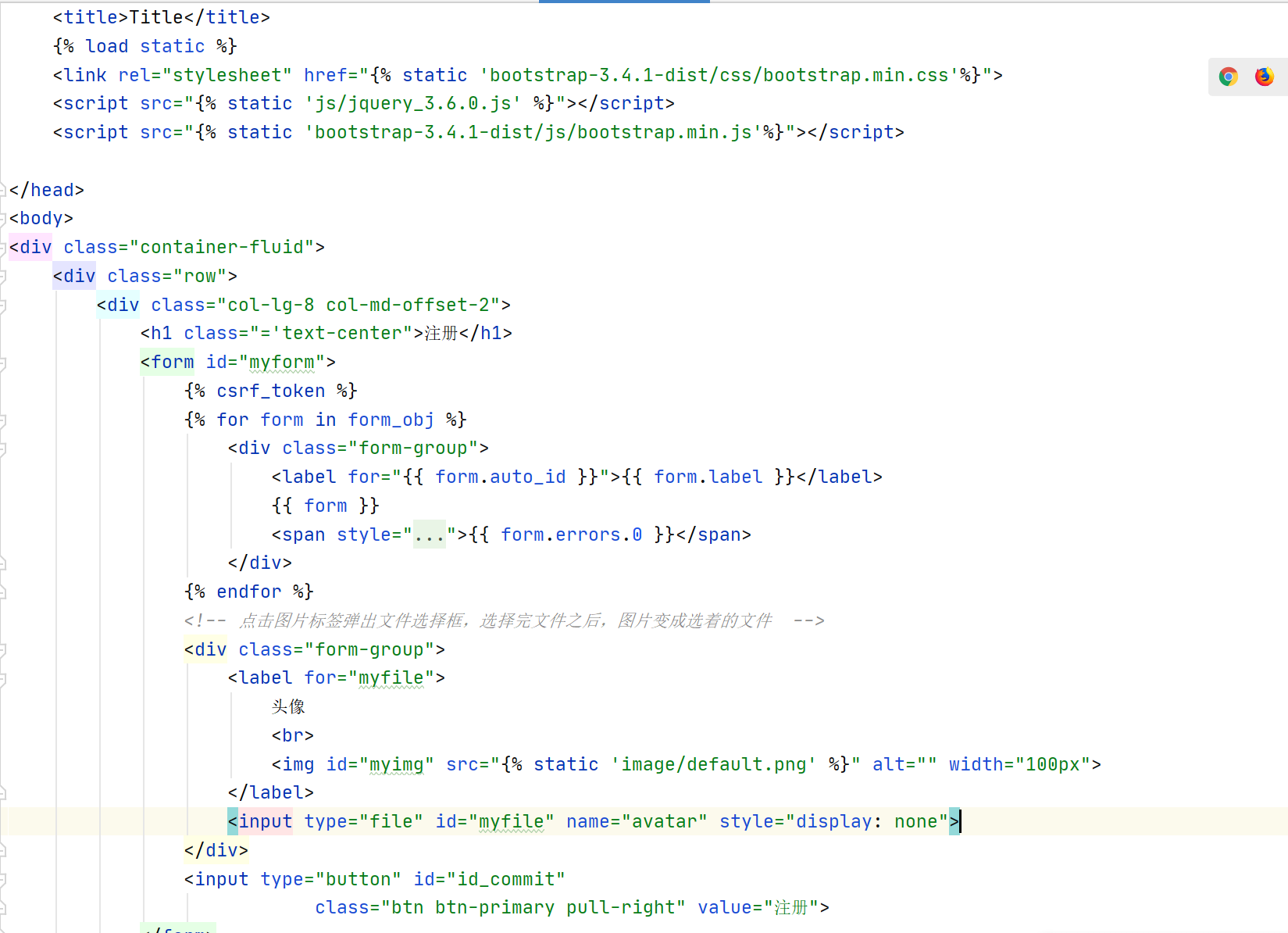Click the <title>Title</title> text
Screen dimensions: 1288x933
tap(162, 17)
